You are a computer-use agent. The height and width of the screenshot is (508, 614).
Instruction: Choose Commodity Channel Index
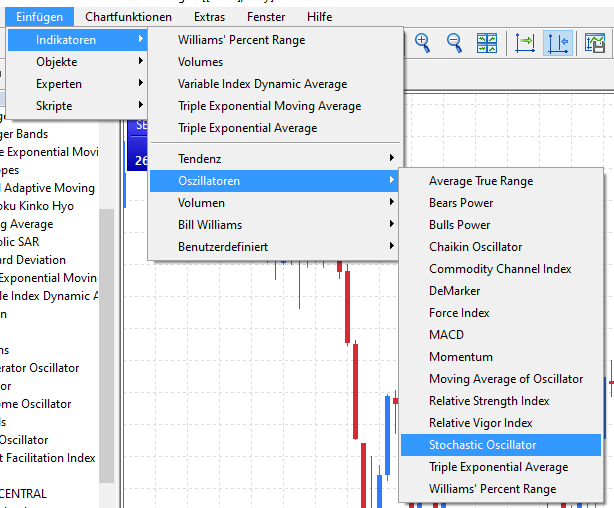[501, 269]
